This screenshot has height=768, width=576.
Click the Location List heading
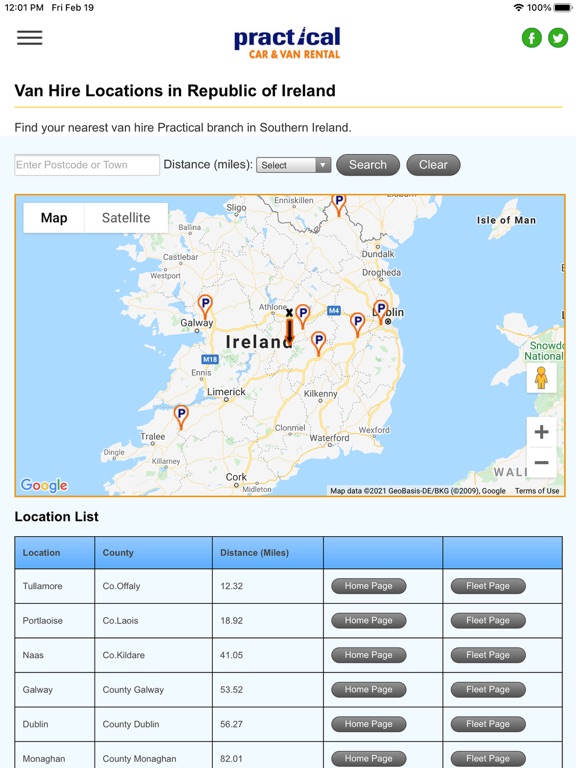tap(56, 516)
